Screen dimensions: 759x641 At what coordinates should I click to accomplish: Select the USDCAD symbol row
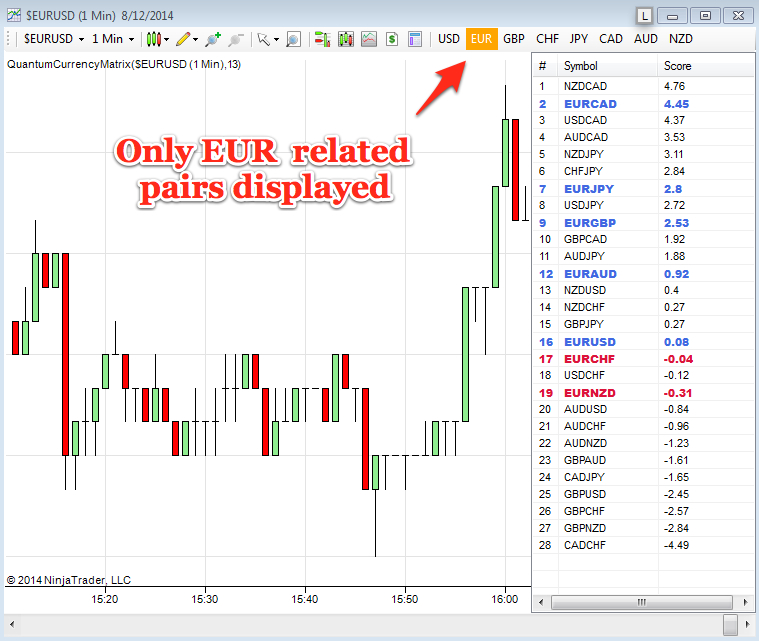pyautogui.click(x=643, y=120)
